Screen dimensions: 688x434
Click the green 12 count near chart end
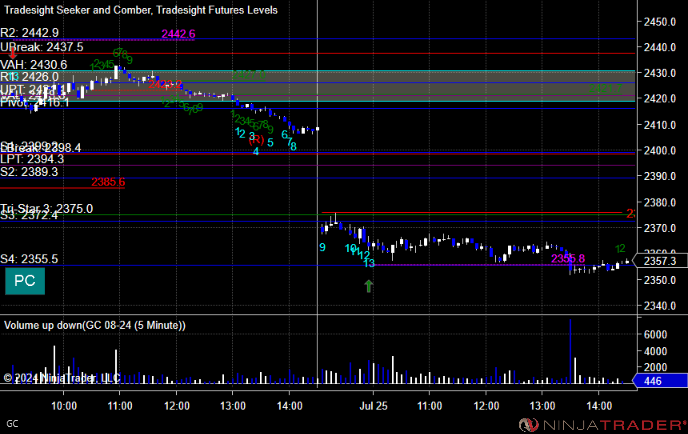tap(620, 249)
